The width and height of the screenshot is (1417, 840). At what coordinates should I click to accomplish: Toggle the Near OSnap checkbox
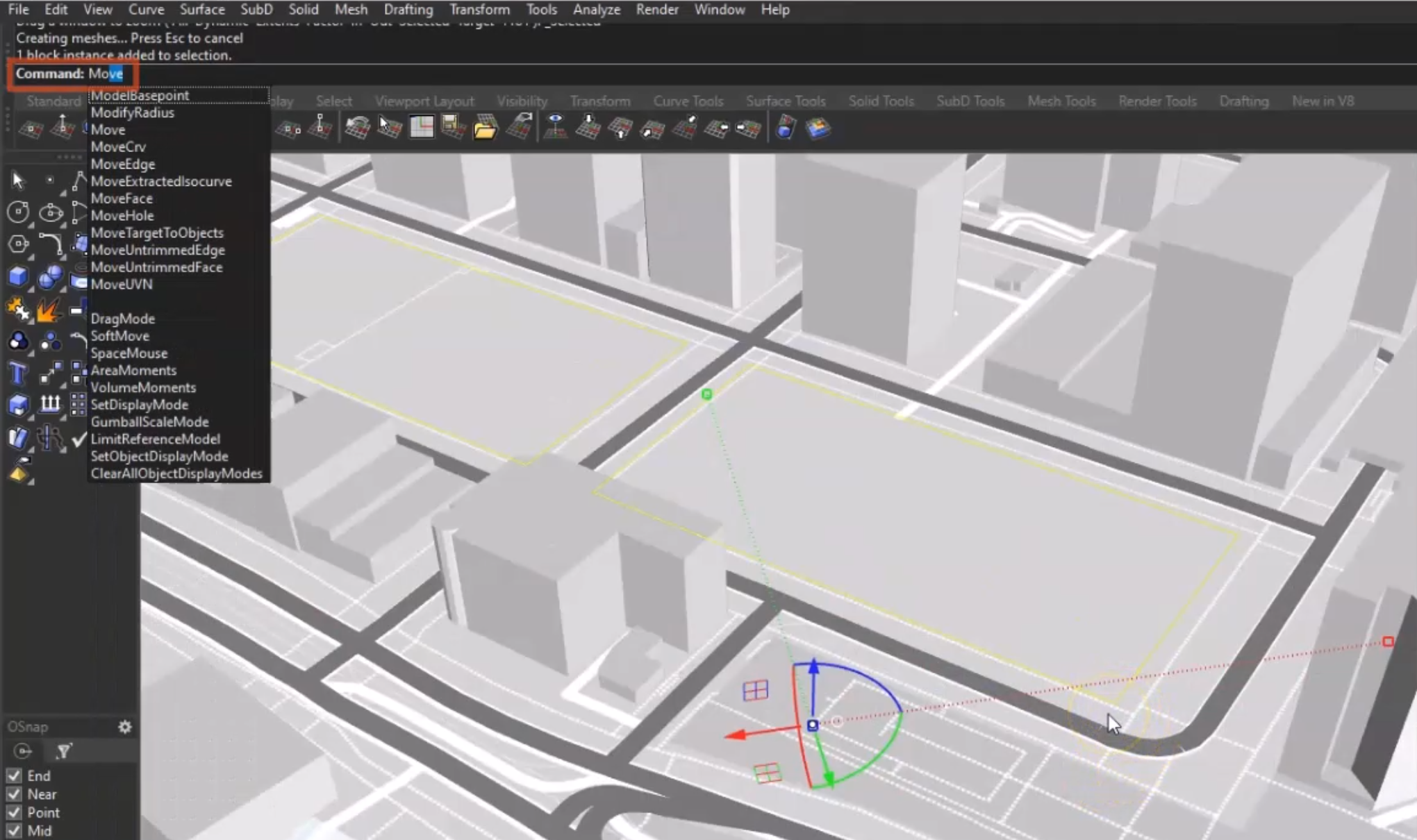(14, 794)
